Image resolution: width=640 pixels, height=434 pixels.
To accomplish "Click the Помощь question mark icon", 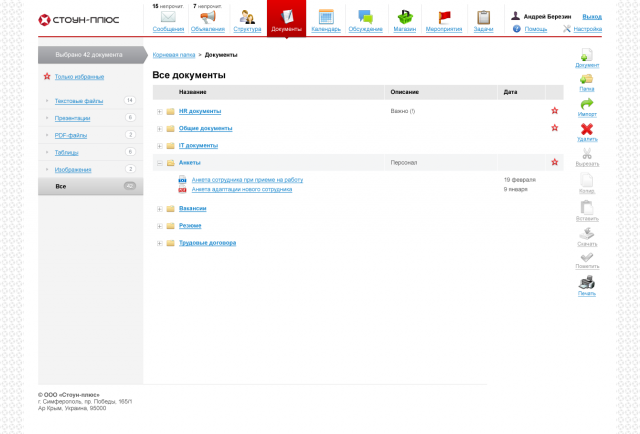I will 517,29.
